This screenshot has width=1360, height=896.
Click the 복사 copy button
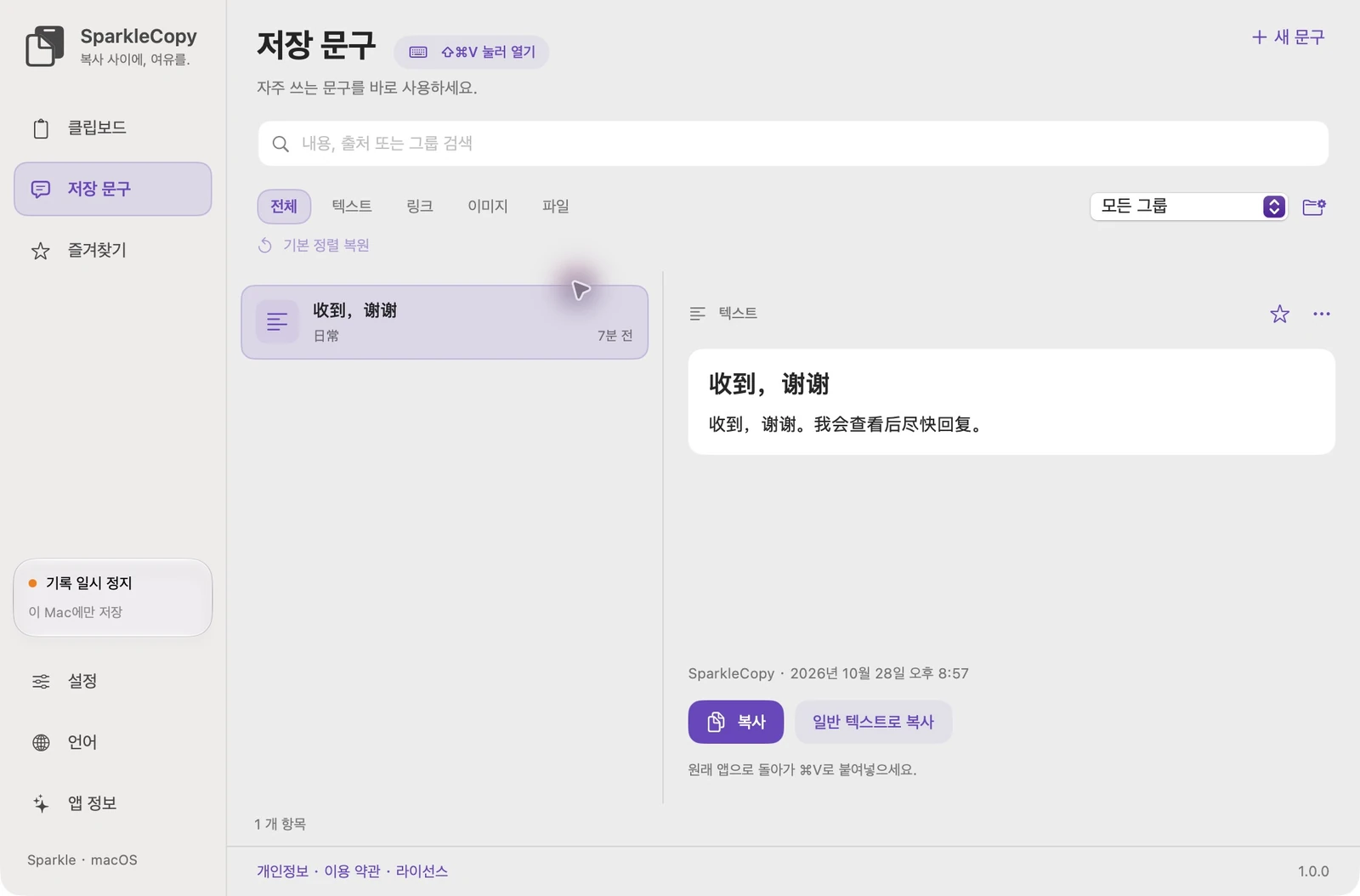[736, 722]
